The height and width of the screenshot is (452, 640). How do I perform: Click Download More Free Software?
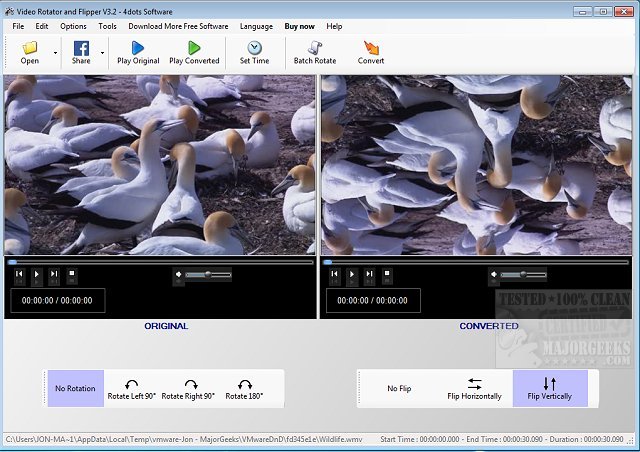coord(178,26)
